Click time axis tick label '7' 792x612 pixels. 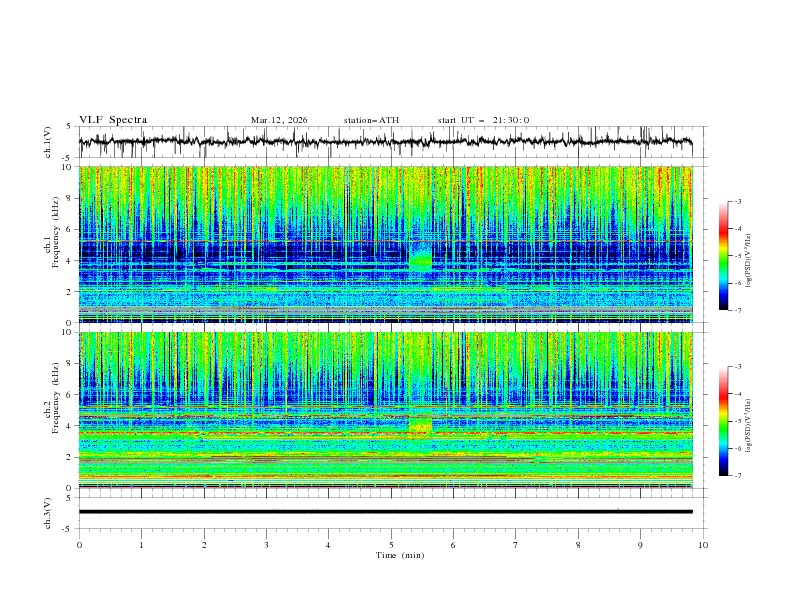(516, 545)
